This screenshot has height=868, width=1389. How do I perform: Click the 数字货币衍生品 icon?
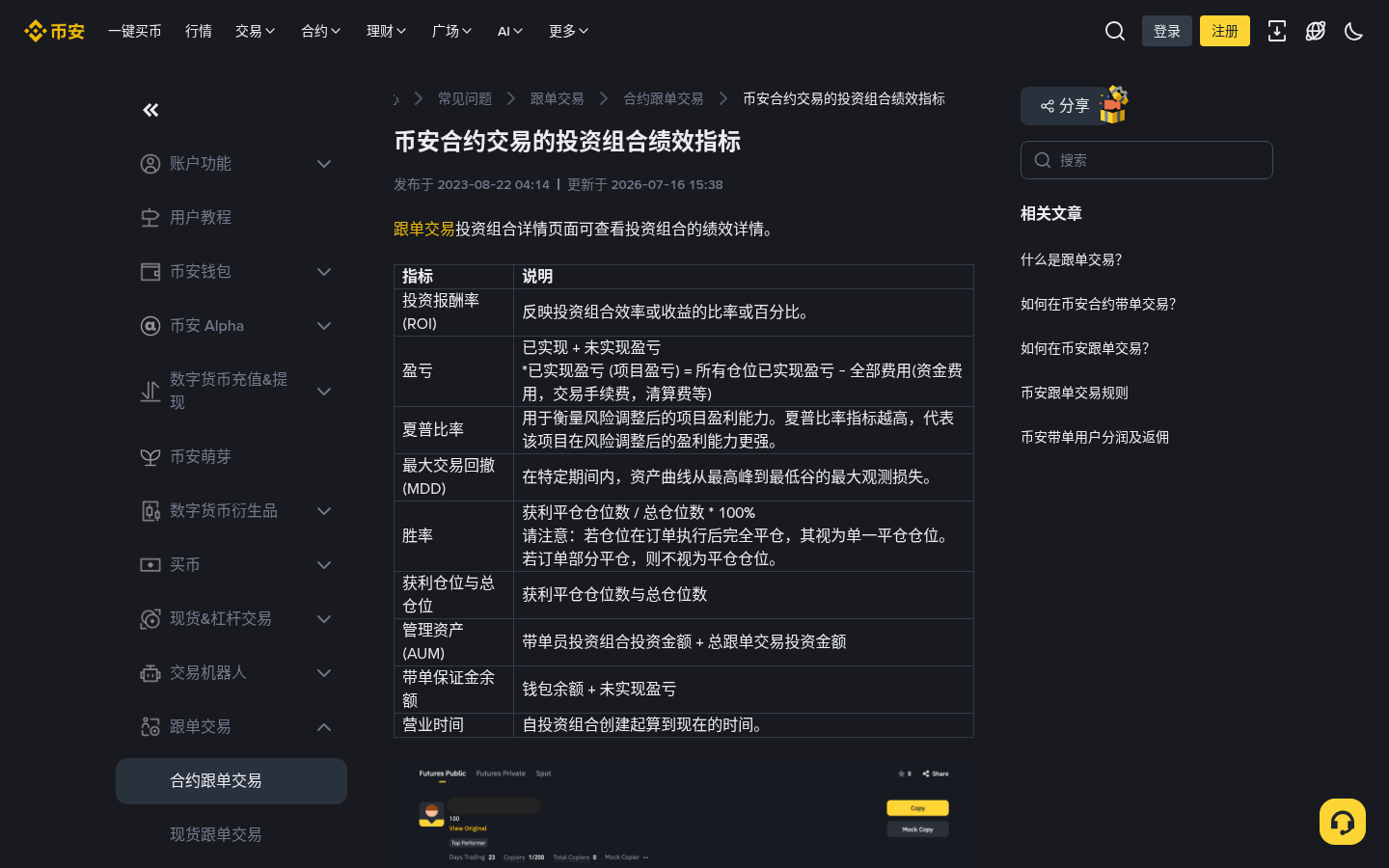pos(150,511)
